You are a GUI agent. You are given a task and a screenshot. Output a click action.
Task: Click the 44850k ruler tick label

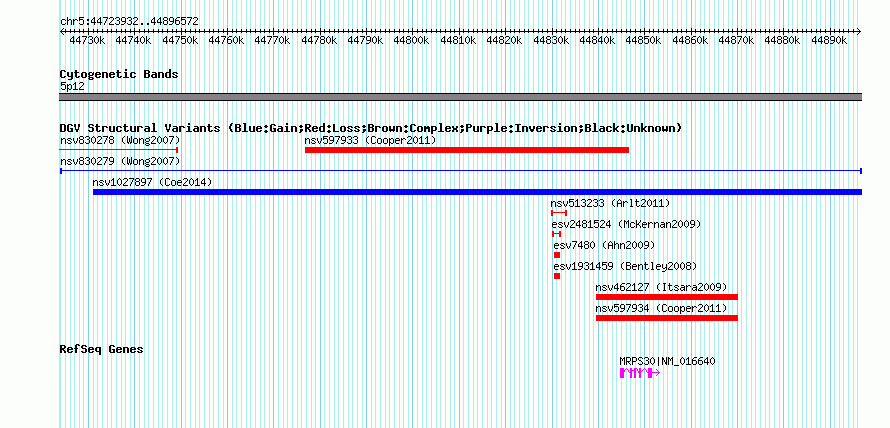point(644,40)
